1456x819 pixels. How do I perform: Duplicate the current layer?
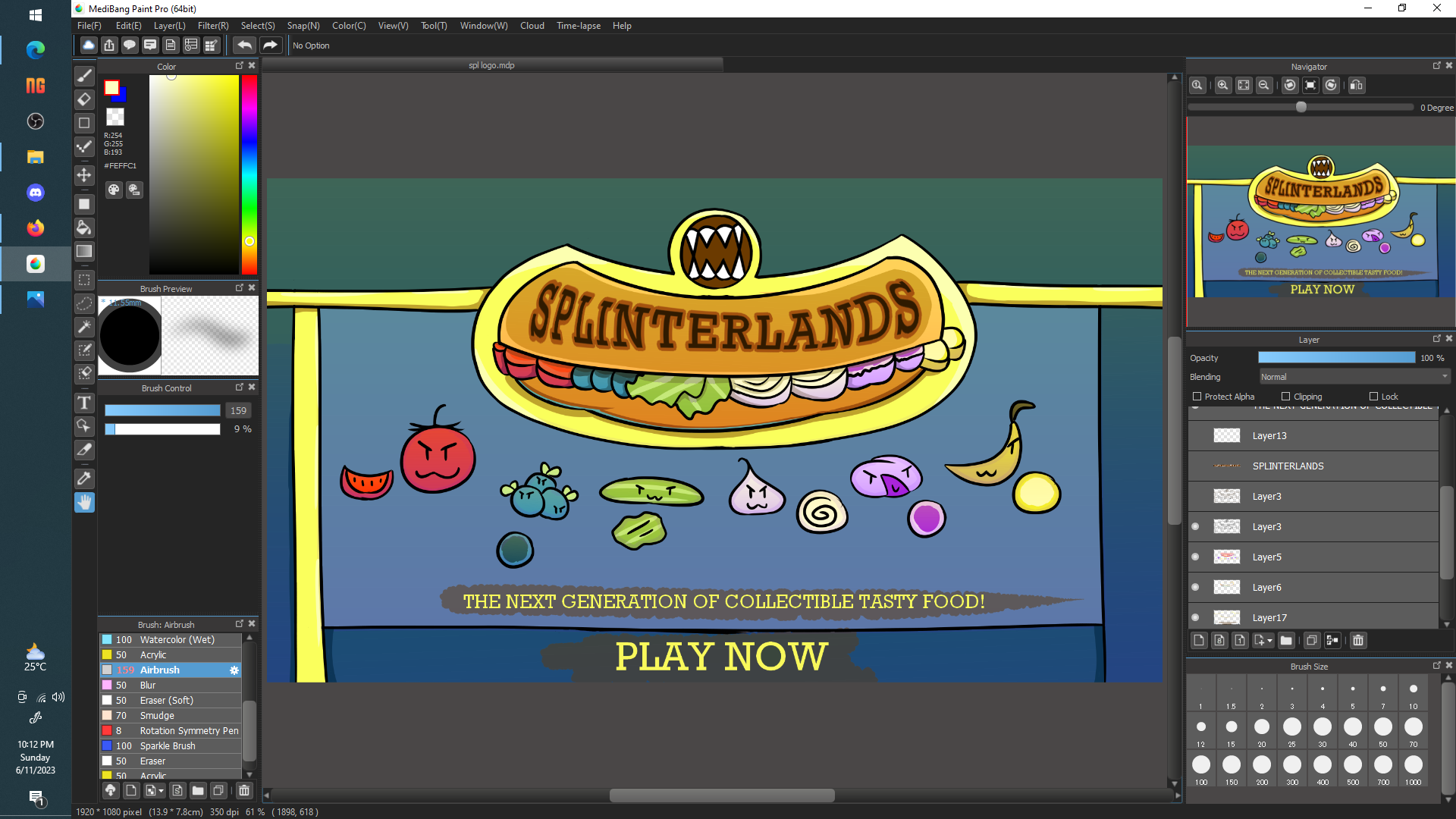[1312, 641]
